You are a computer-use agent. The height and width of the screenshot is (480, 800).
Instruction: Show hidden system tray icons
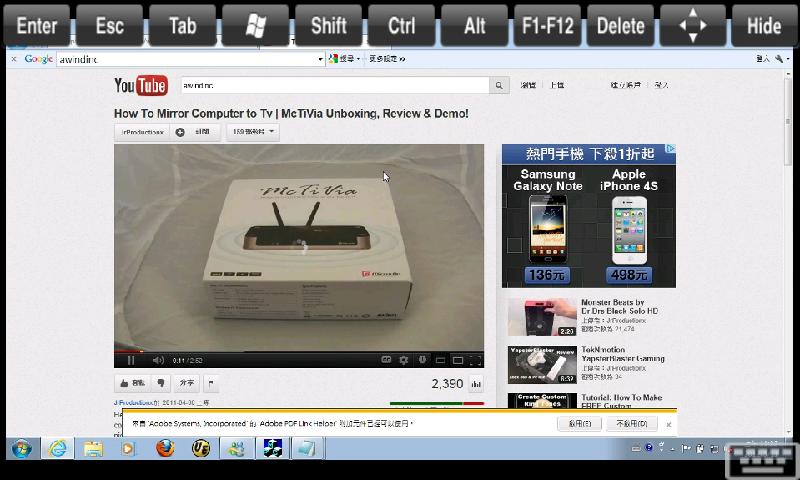[x=672, y=449]
